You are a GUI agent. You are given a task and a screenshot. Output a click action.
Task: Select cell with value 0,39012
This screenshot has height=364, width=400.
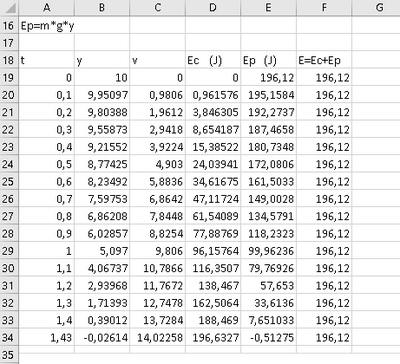(x=102, y=320)
